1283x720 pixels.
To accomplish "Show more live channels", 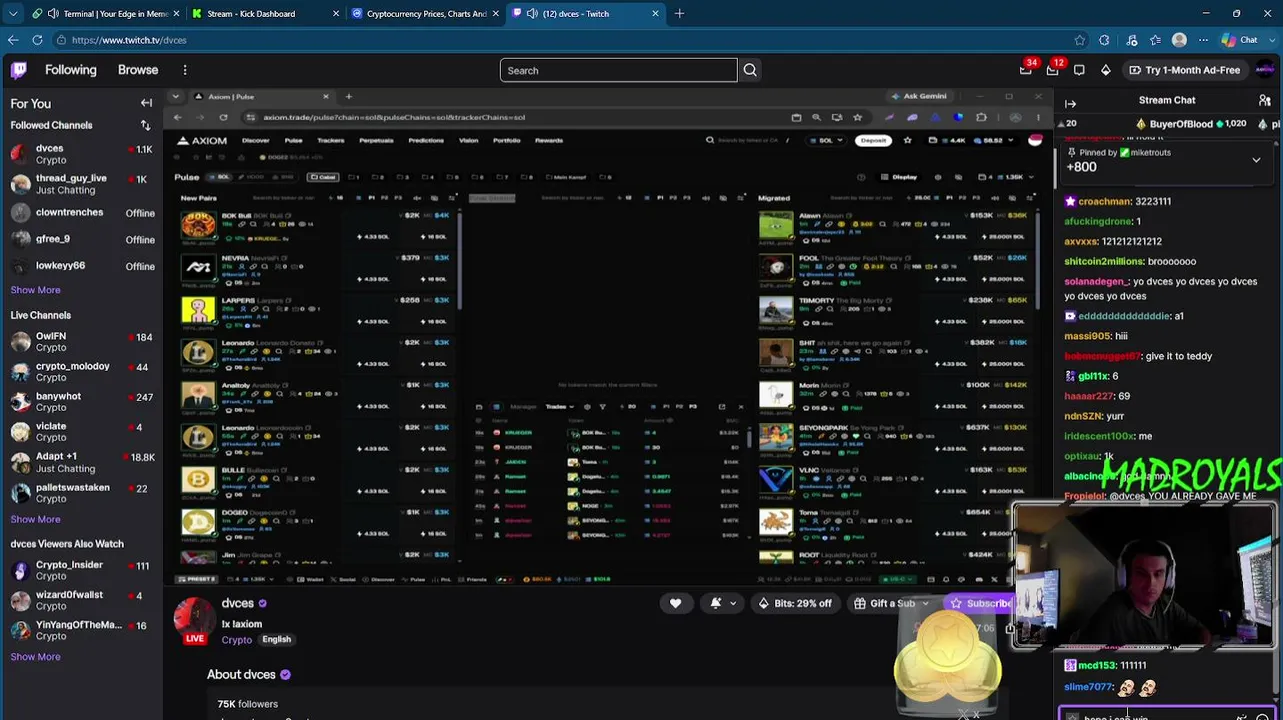I will [35, 520].
